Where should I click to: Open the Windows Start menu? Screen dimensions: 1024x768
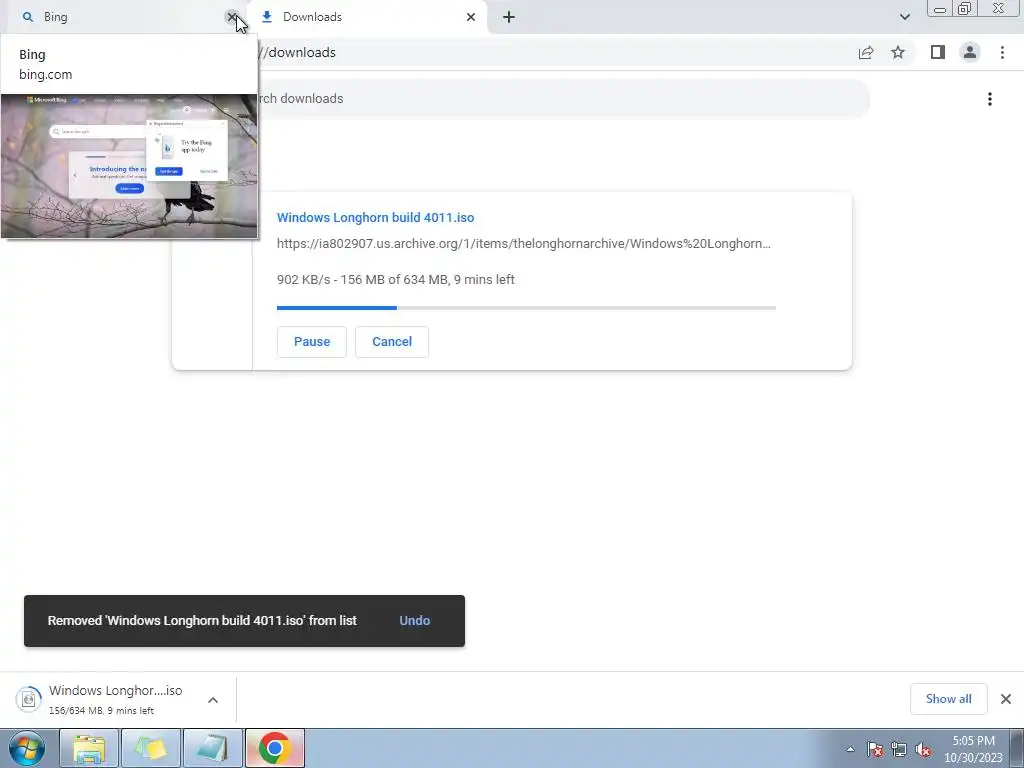27,748
